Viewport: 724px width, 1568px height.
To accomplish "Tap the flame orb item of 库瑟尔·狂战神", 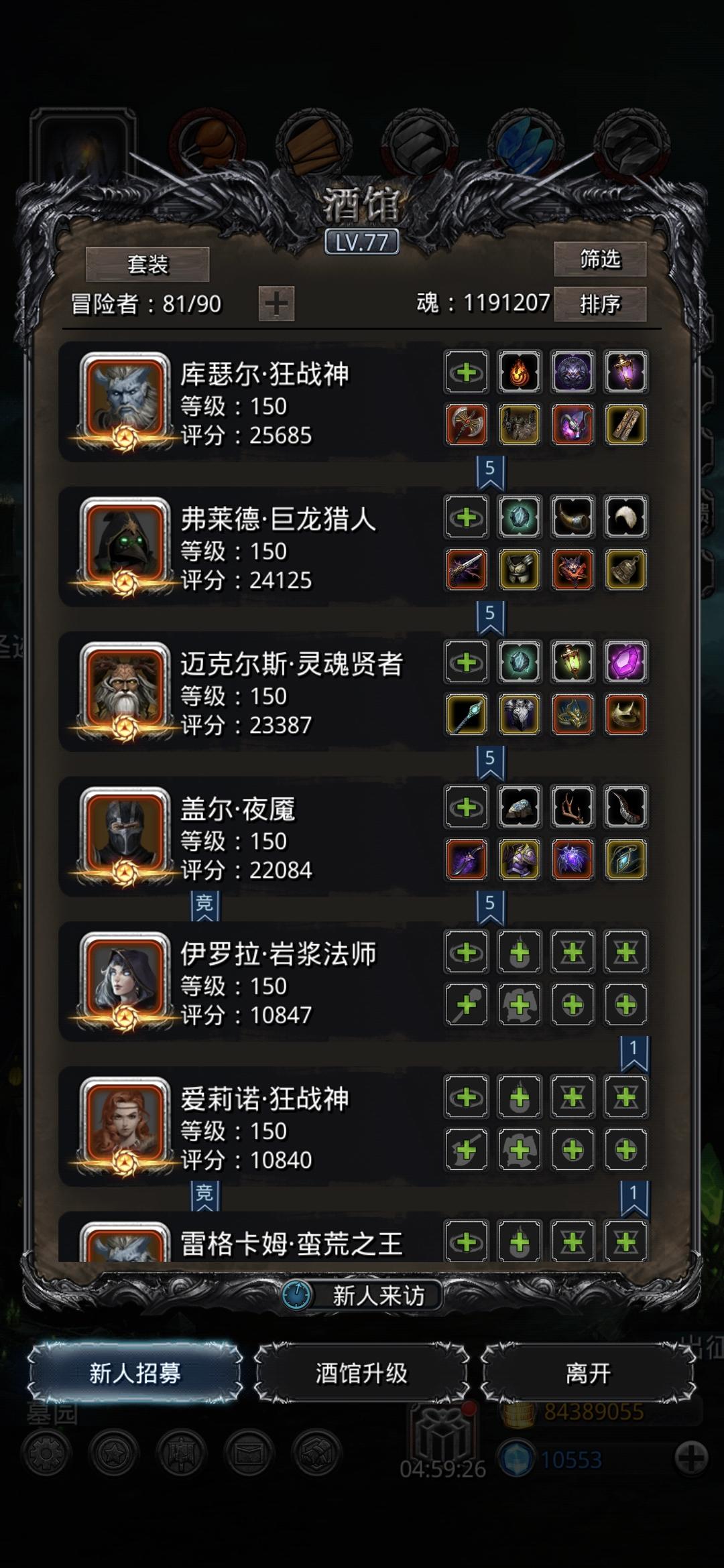I will point(520,372).
